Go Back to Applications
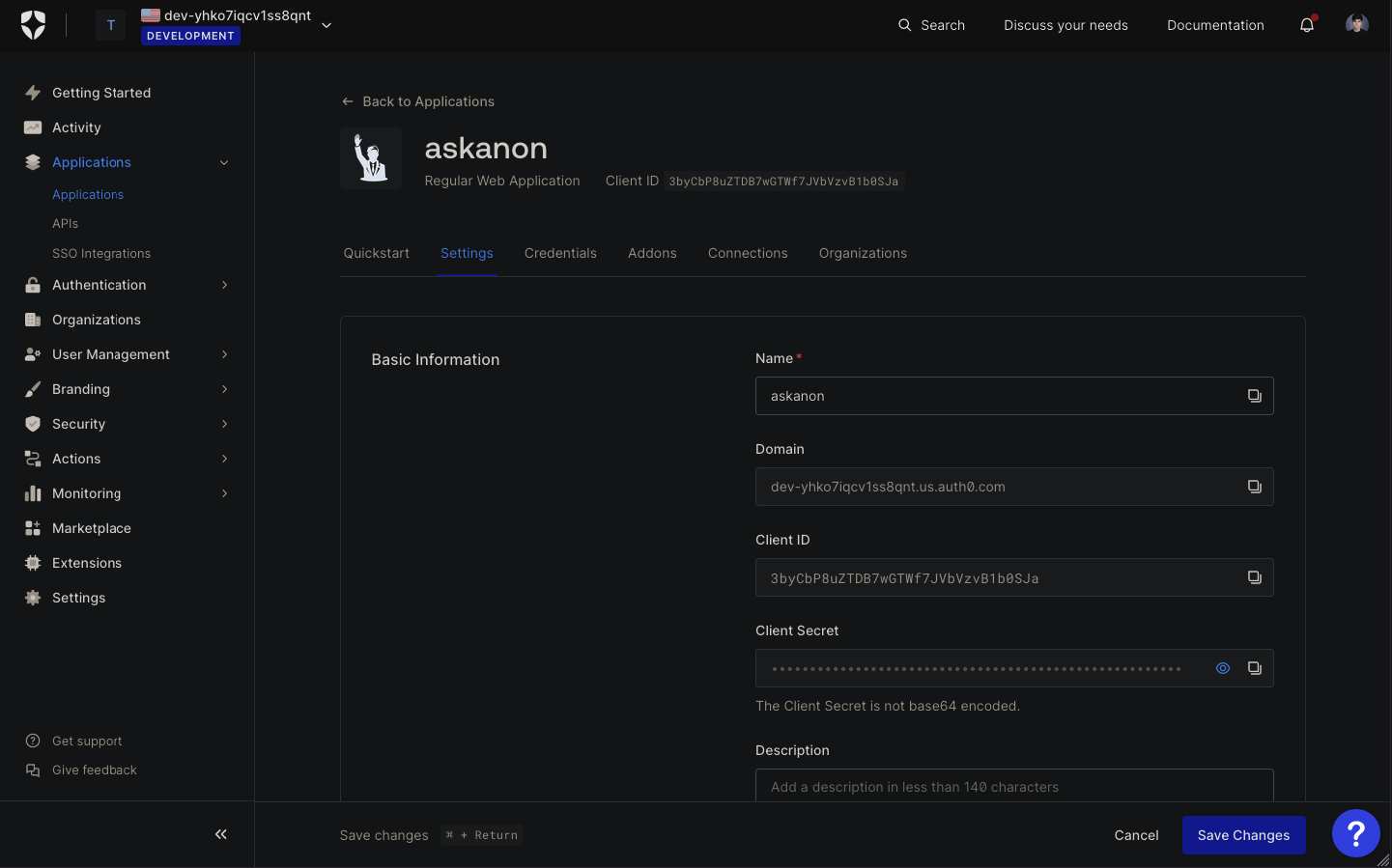This screenshot has width=1392, height=868. 417,101
